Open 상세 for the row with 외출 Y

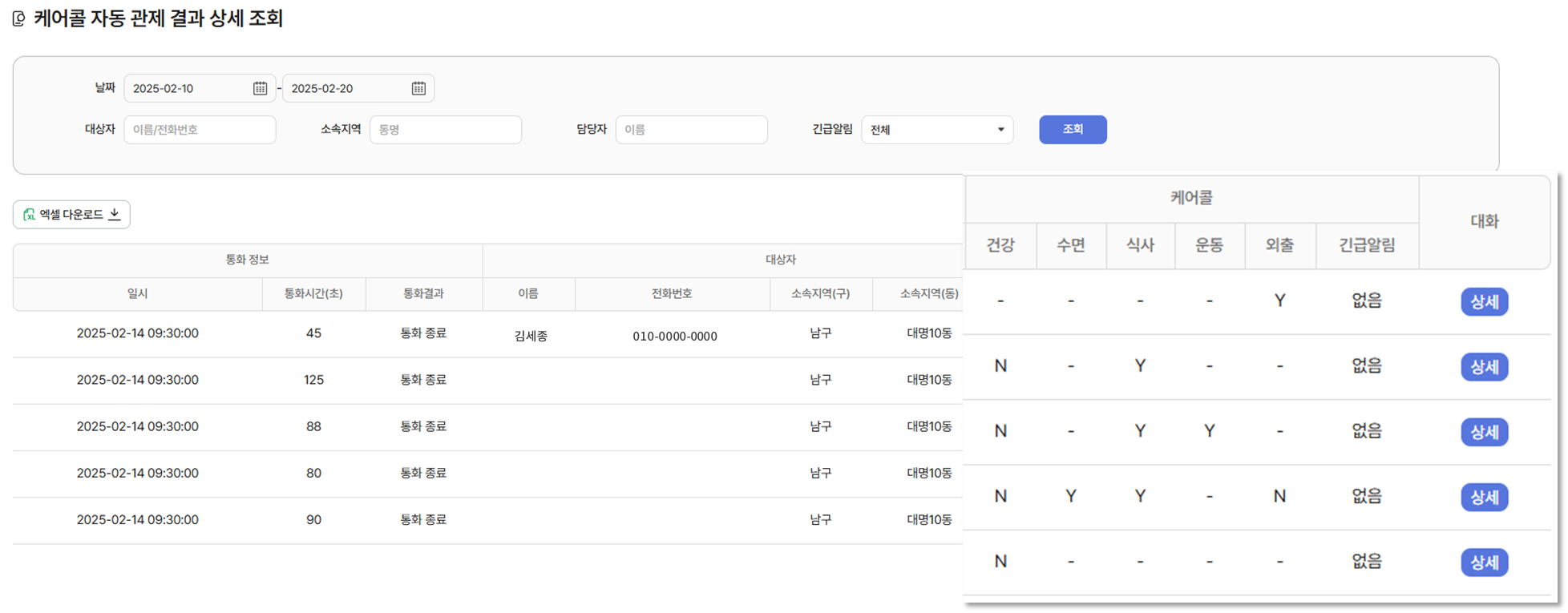tap(1484, 302)
